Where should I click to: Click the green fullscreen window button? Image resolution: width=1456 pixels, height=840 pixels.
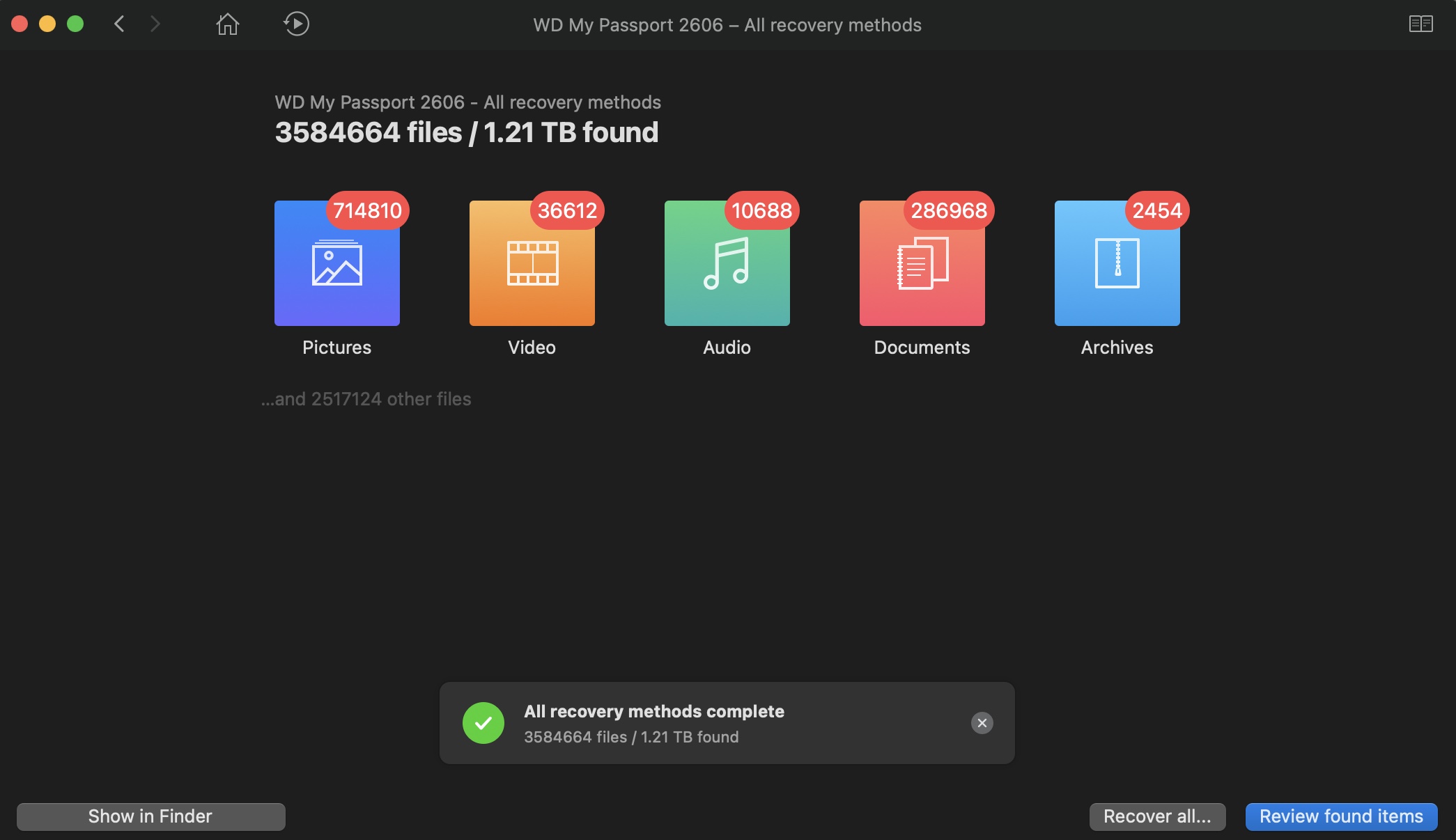point(75,24)
